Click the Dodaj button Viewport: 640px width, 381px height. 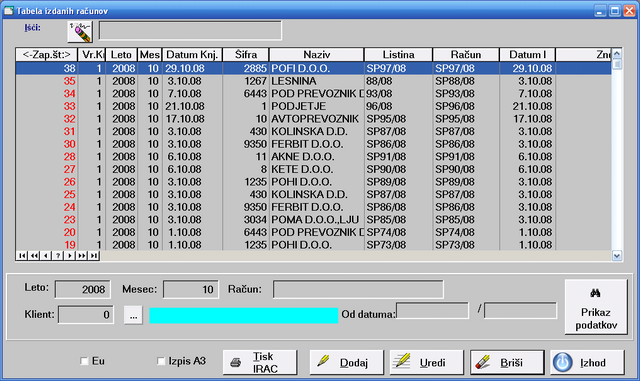point(347,362)
